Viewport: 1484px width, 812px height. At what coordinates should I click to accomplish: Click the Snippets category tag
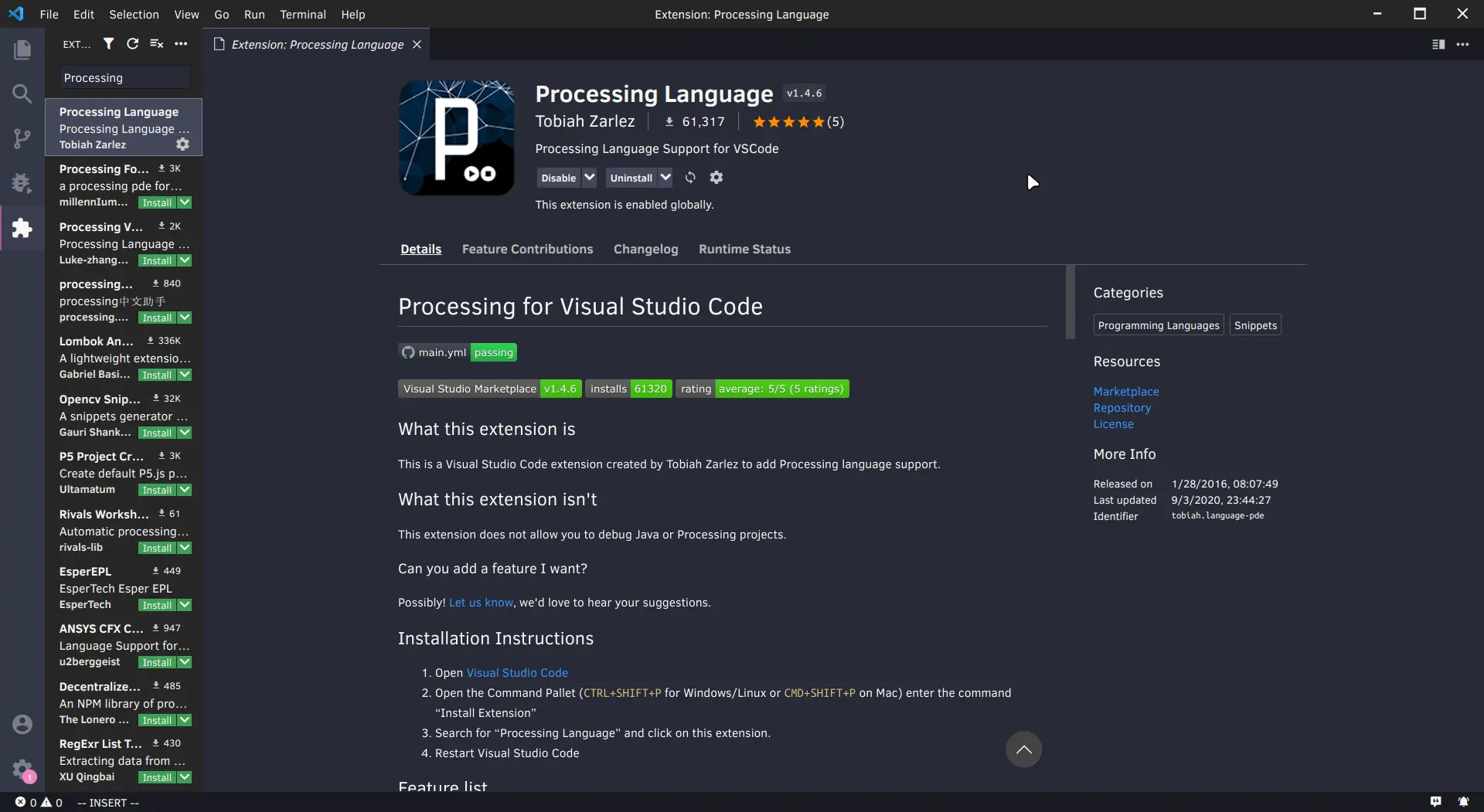coord(1255,325)
